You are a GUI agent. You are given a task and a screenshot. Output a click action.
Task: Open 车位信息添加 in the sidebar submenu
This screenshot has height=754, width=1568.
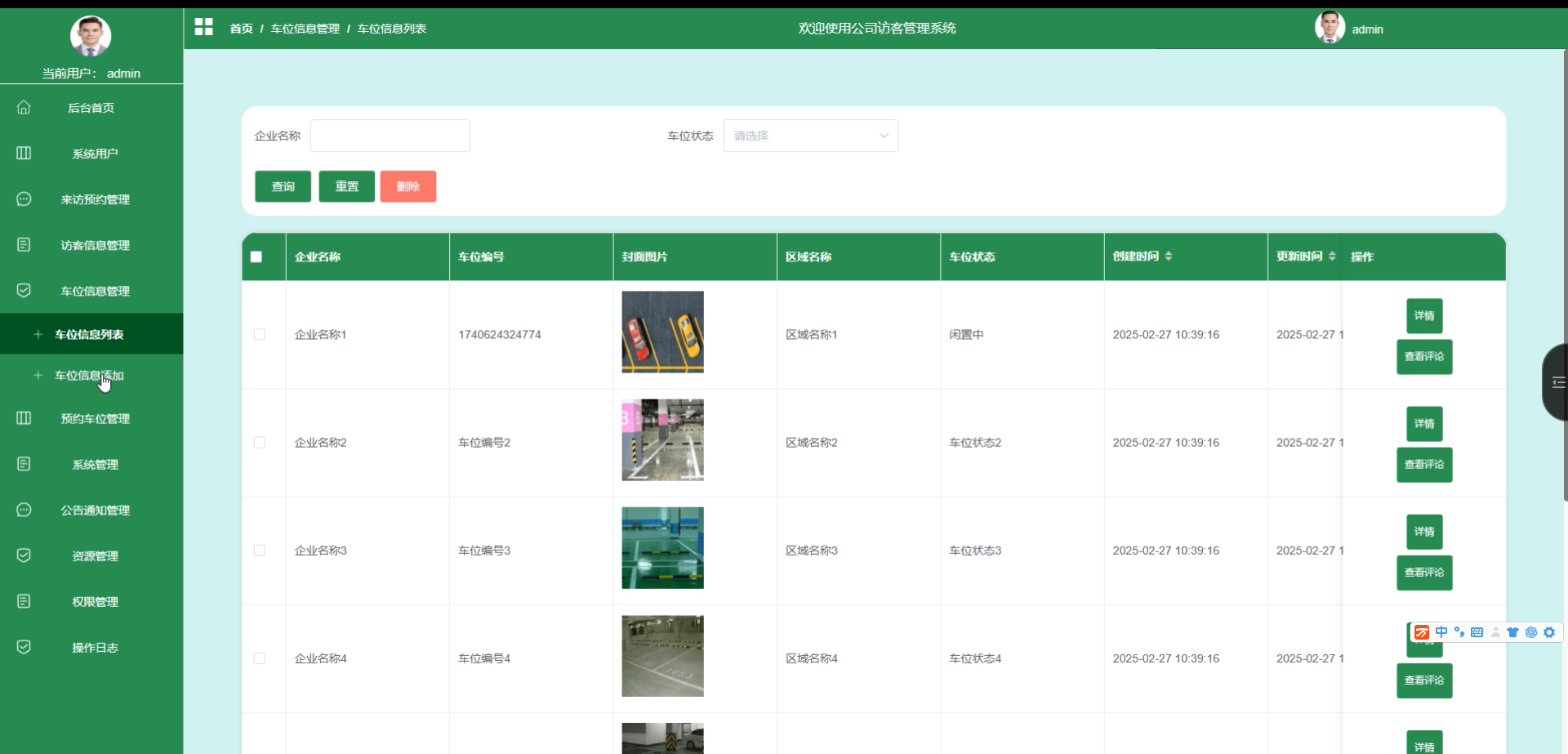tap(91, 376)
